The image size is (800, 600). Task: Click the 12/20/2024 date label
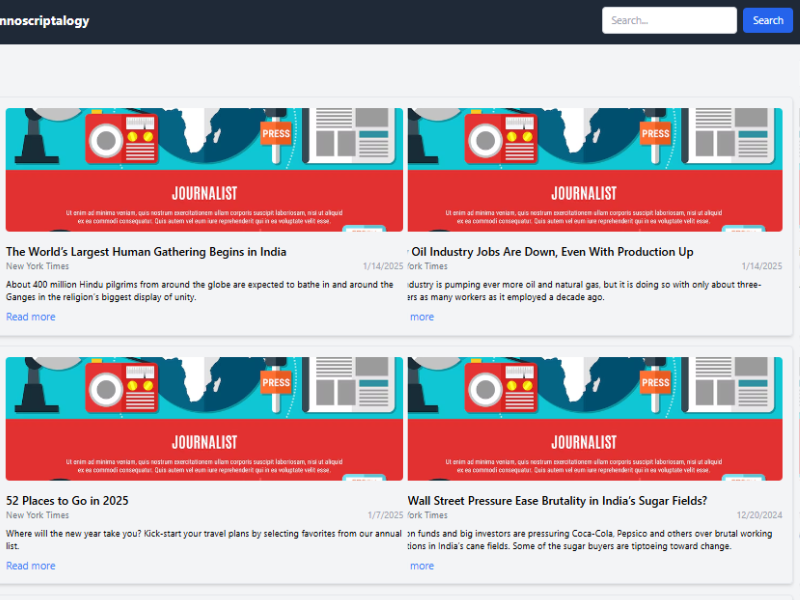pos(759,516)
